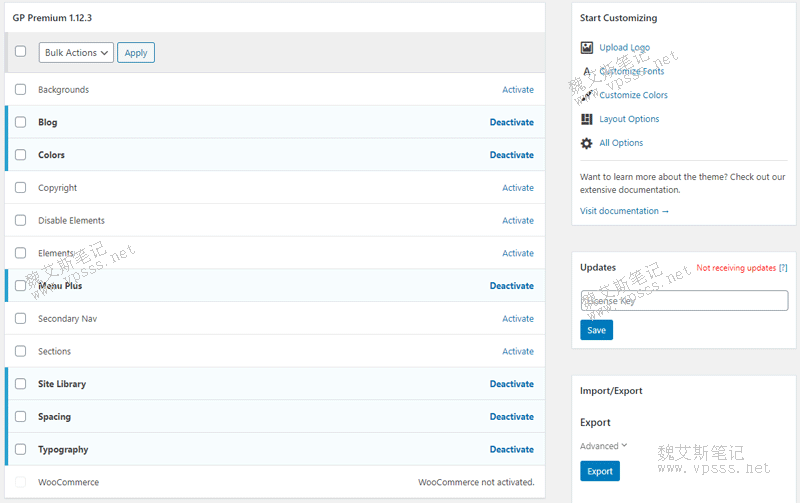Deactivate the Blog module
This screenshot has width=800, height=503.
pyautogui.click(x=511, y=123)
